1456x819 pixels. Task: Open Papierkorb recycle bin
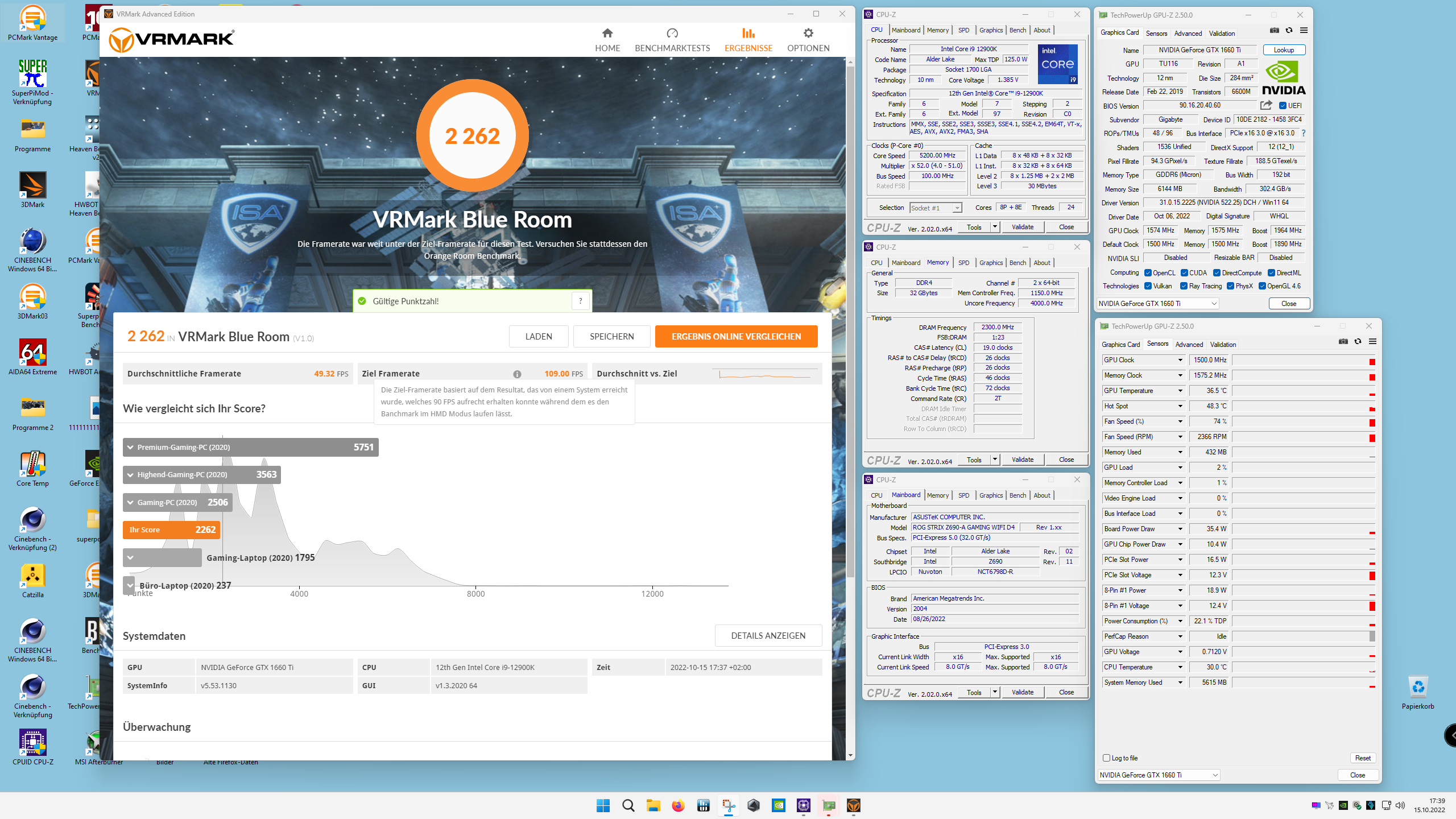(x=1418, y=692)
